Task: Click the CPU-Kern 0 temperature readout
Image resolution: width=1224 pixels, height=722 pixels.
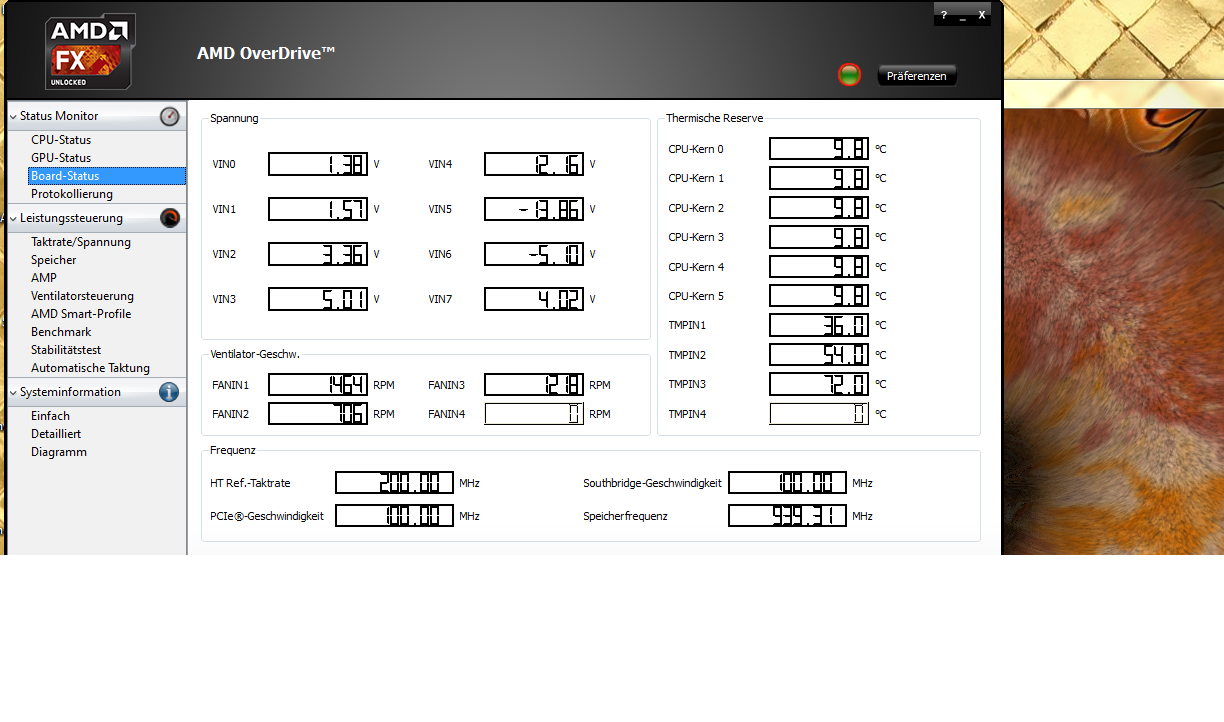Action: (819, 149)
